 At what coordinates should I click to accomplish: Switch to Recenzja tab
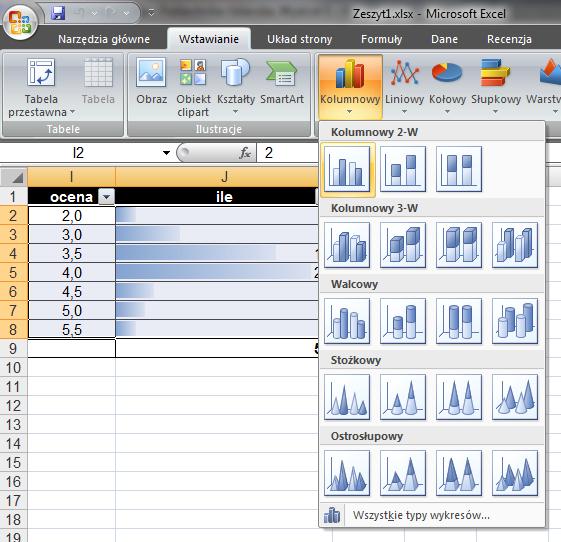(x=509, y=39)
